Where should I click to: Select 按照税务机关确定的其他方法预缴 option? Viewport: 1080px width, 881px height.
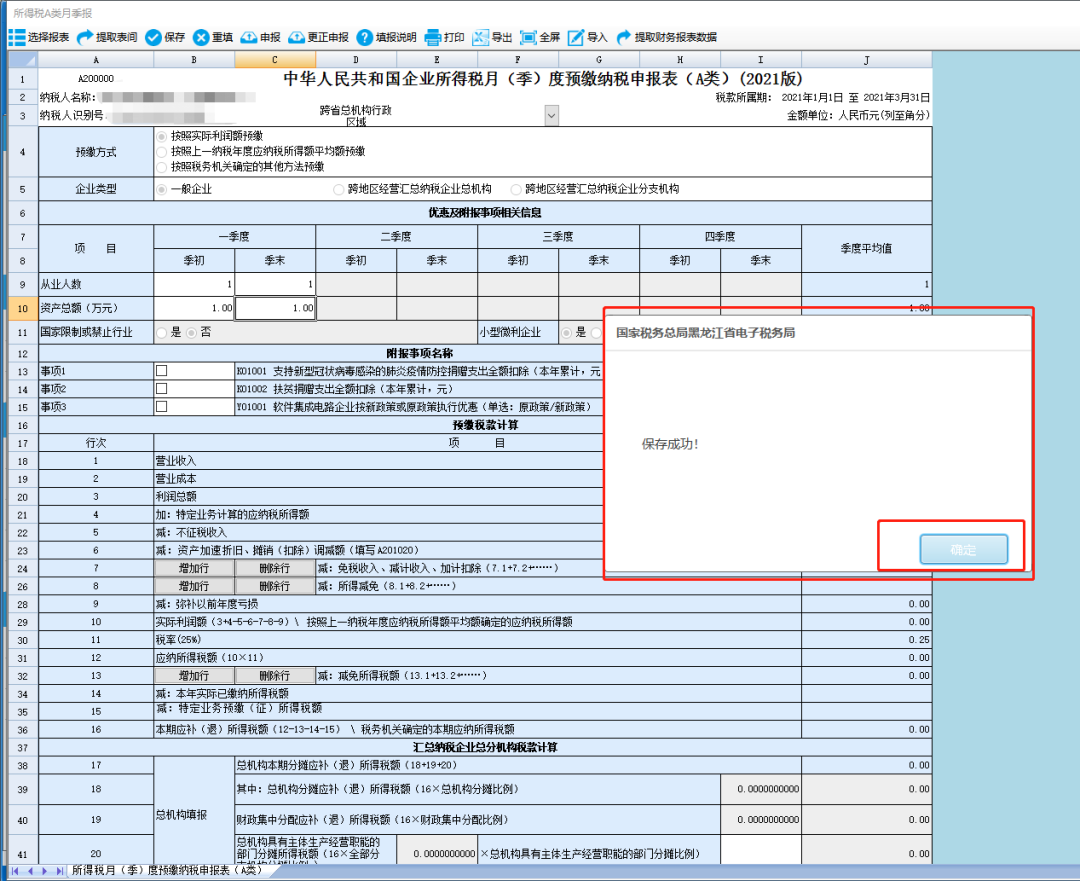[x=161, y=167]
